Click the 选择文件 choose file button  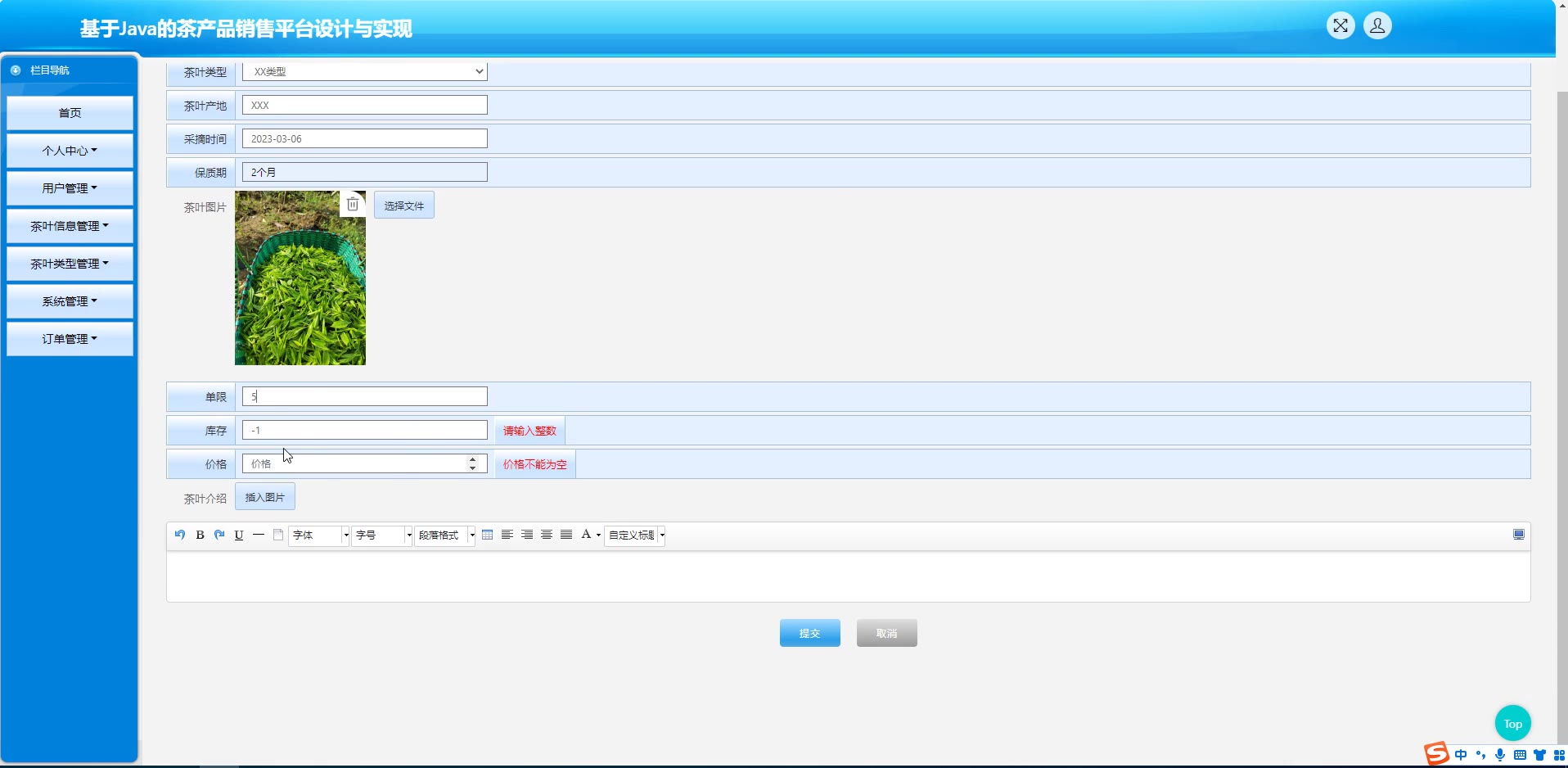[404, 206]
